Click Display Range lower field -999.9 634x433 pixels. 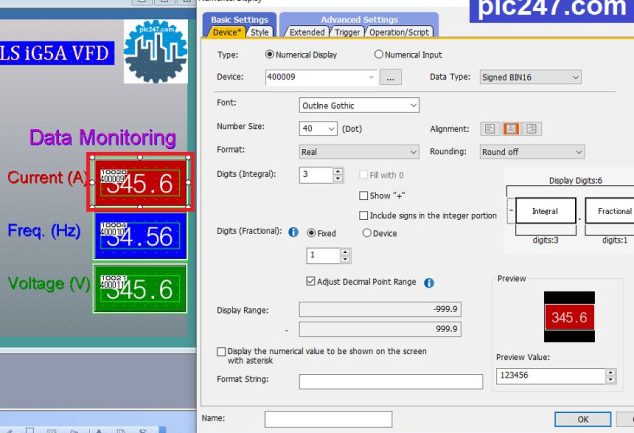(x=380, y=309)
